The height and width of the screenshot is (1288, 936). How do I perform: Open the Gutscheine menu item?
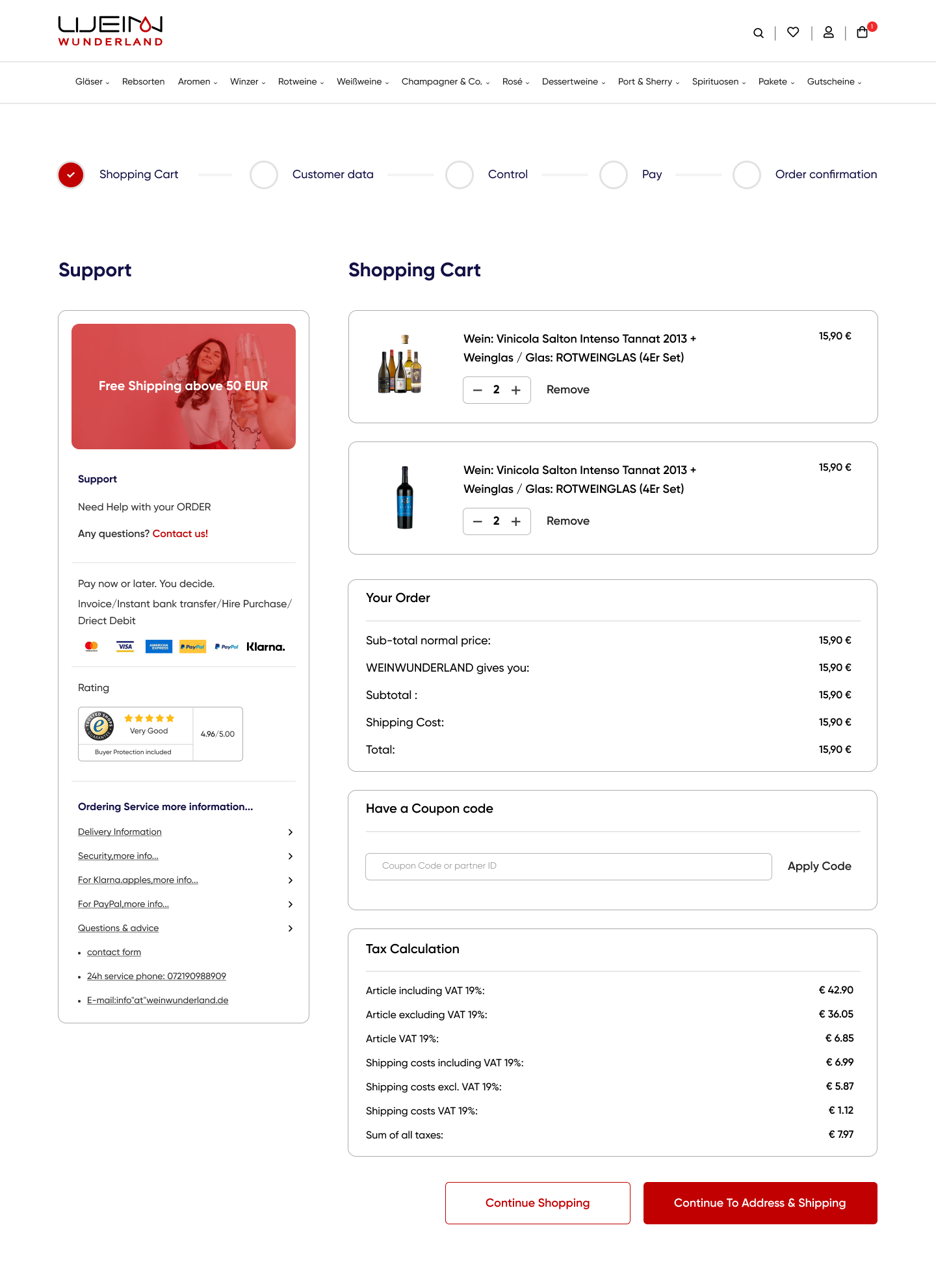point(835,82)
